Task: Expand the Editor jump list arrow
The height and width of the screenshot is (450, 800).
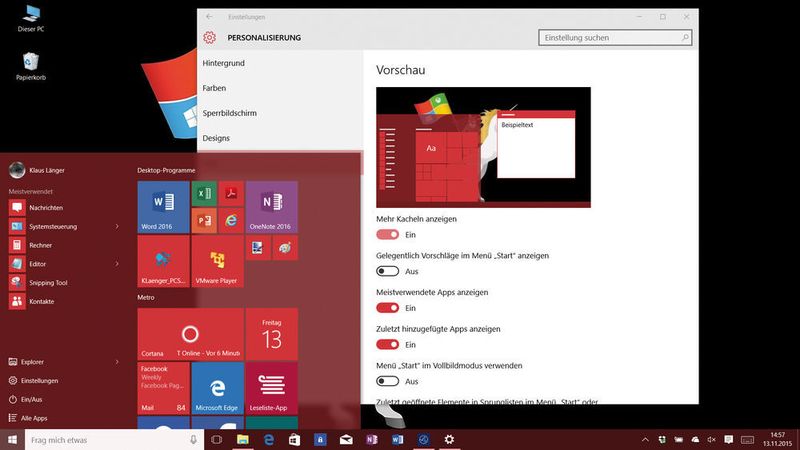Action: pyautogui.click(x=117, y=264)
